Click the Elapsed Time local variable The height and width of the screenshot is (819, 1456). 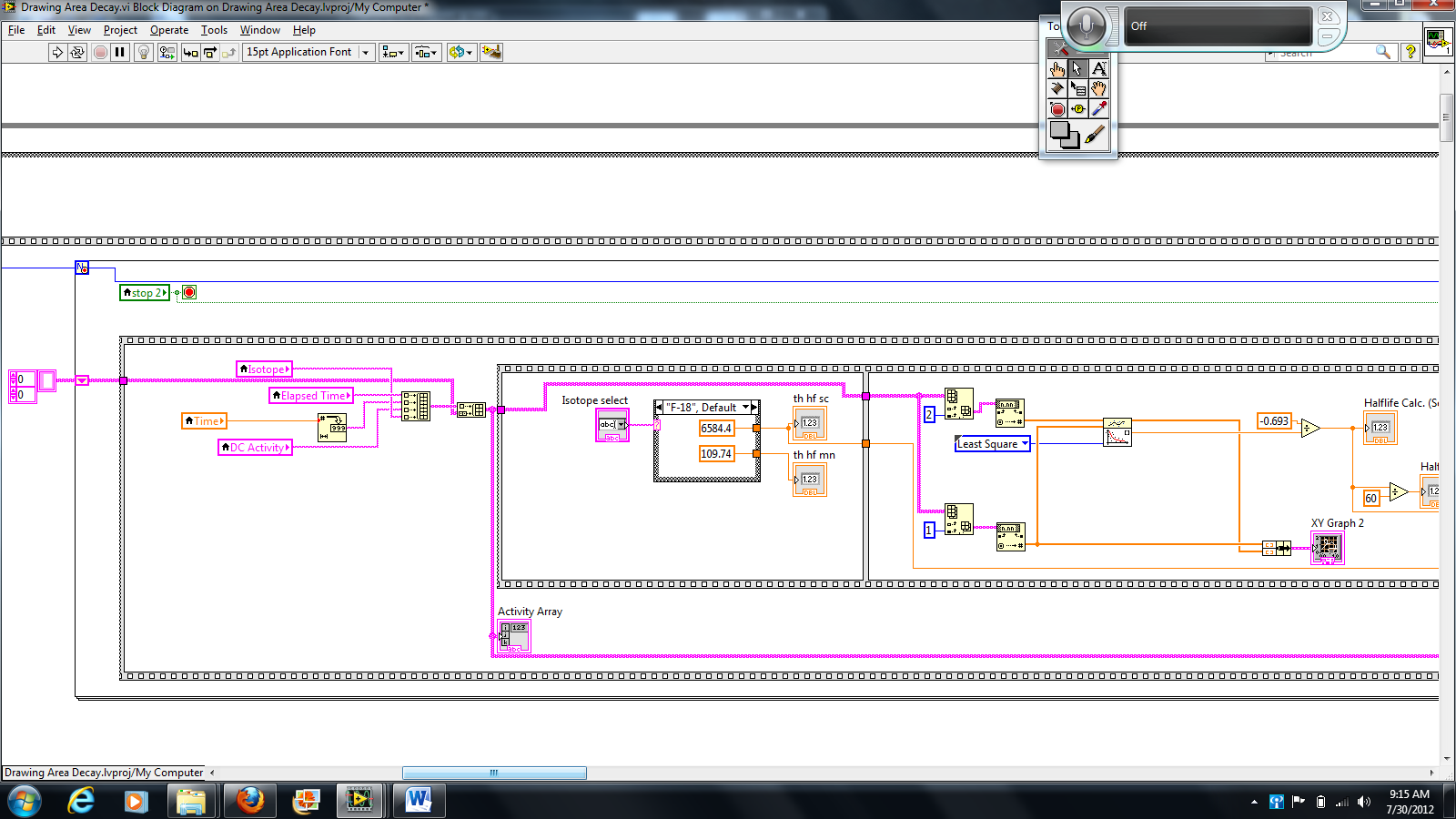coord(311,396)
